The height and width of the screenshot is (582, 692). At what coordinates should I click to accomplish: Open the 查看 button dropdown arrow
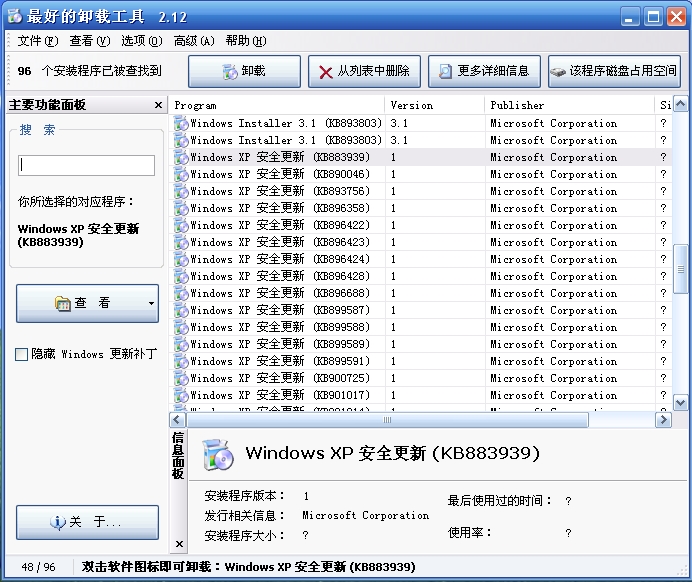point(151,303)
